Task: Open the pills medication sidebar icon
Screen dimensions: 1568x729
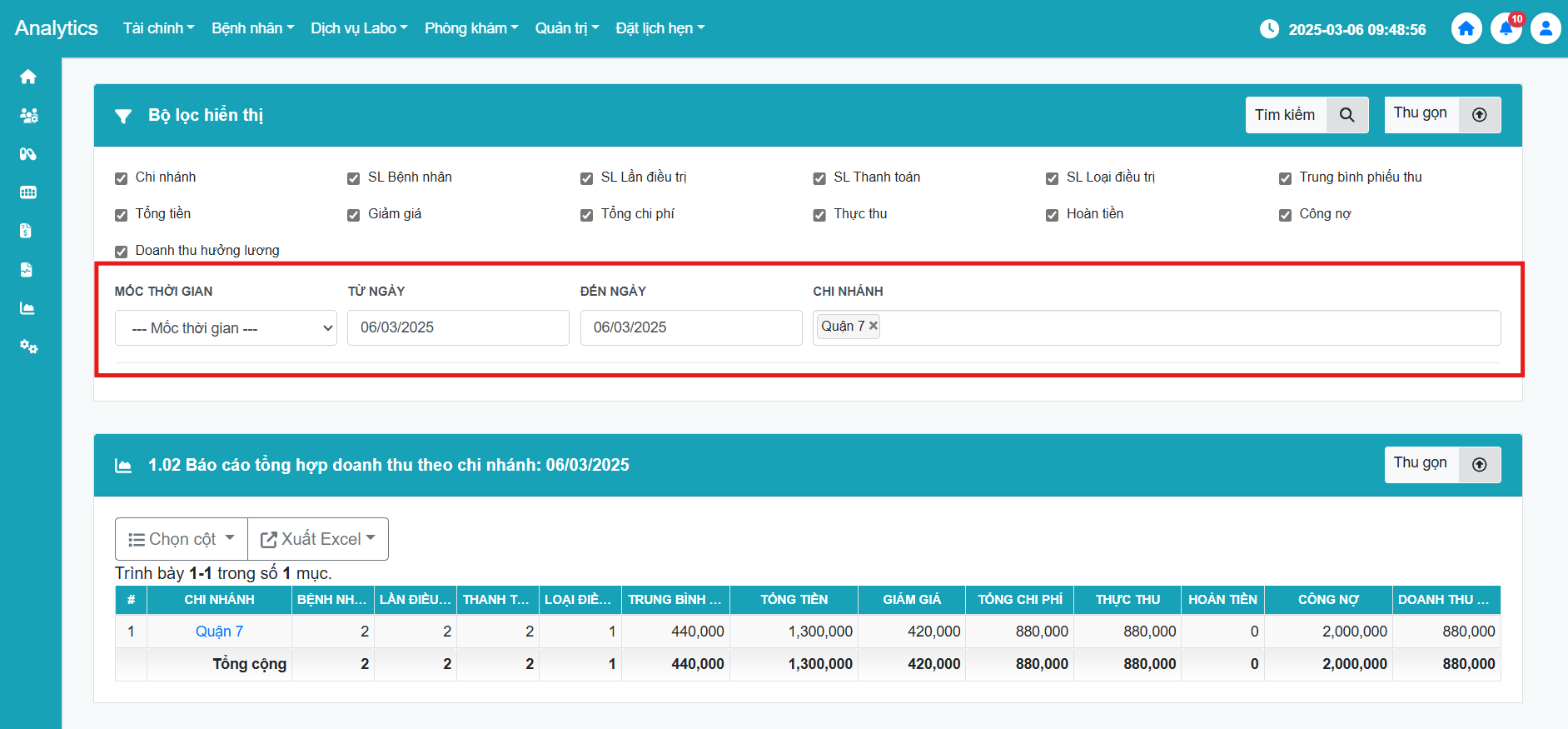Action: coord(28,154)
